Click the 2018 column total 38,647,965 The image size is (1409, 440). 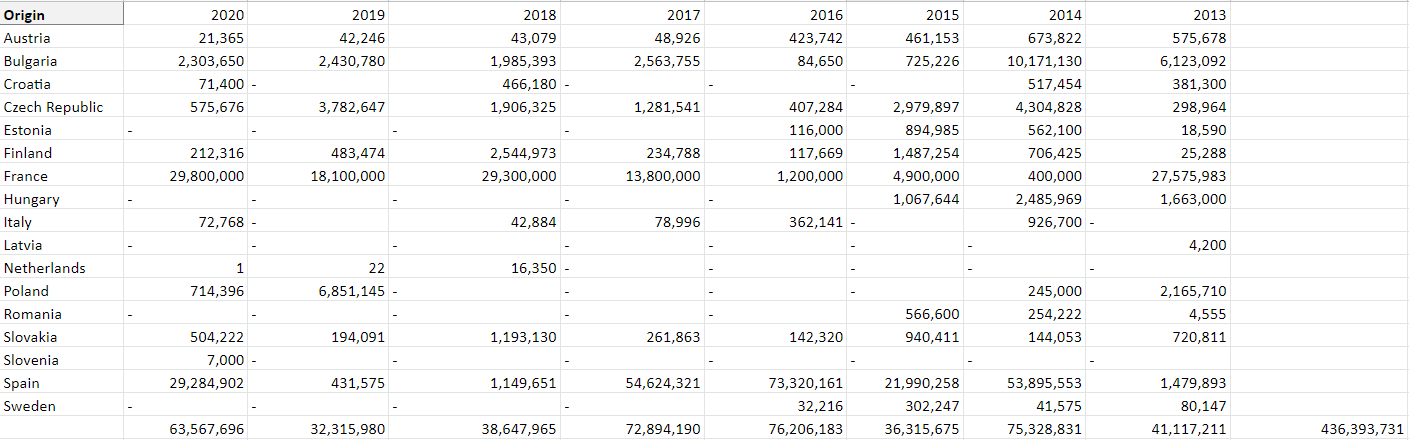point(475,429)
